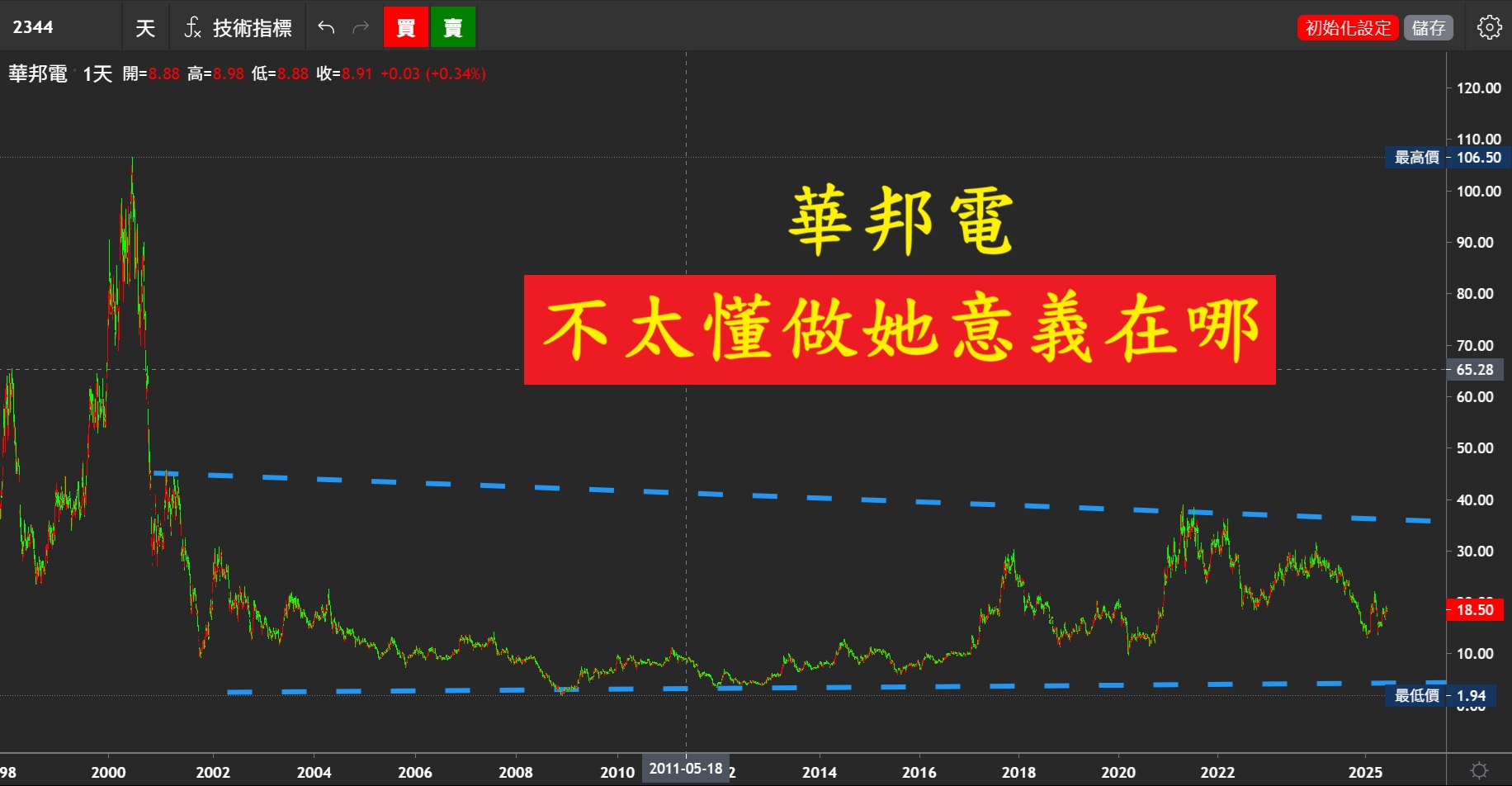
Task: Click the bottom-right chart scale settings icon
Action: (x=1479, y=770)
